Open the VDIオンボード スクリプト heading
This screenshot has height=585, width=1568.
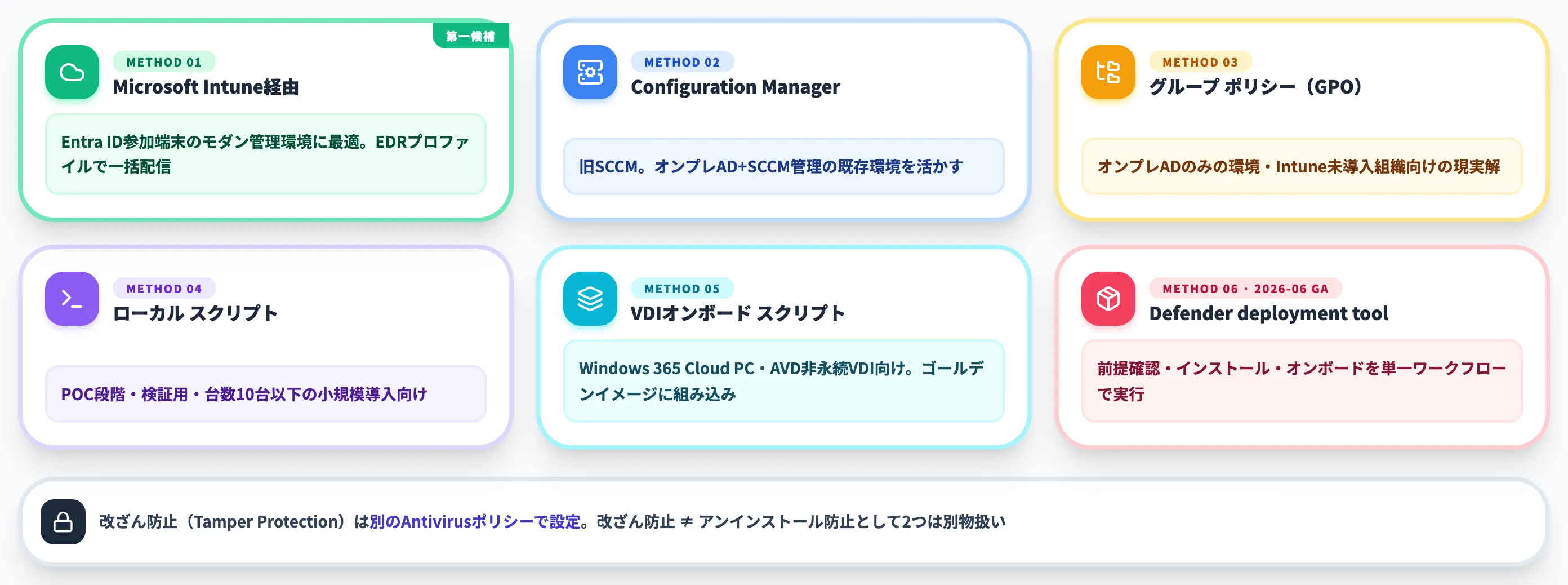point(738,314)
